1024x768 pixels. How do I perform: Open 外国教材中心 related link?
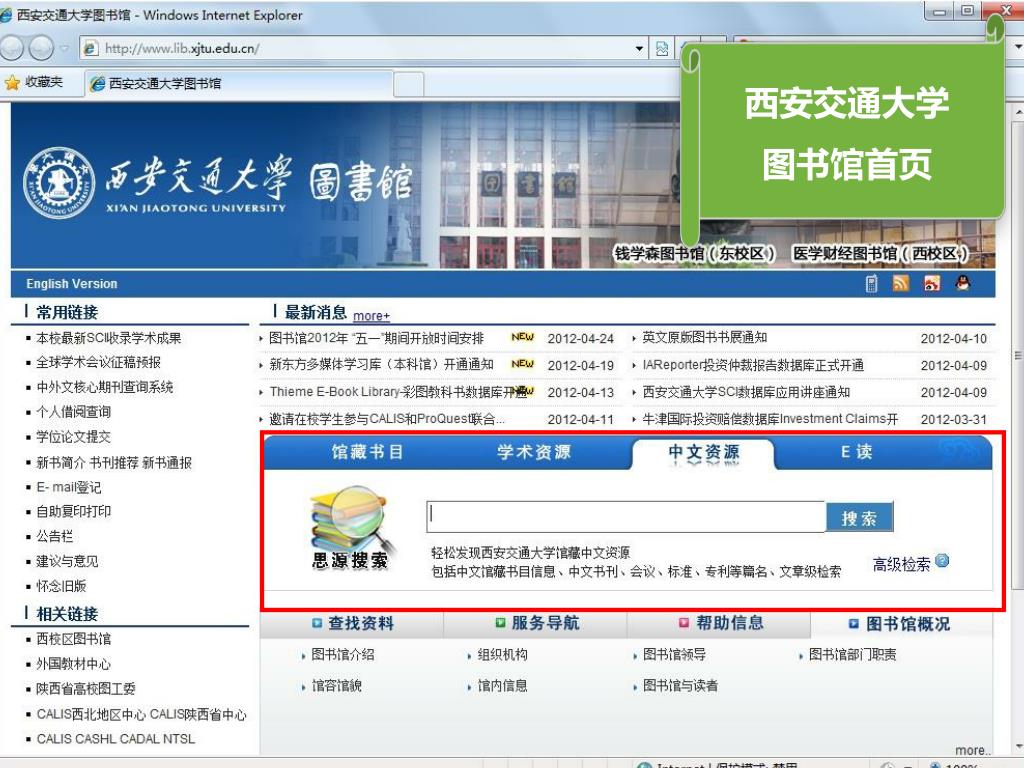tap(74, 664)
